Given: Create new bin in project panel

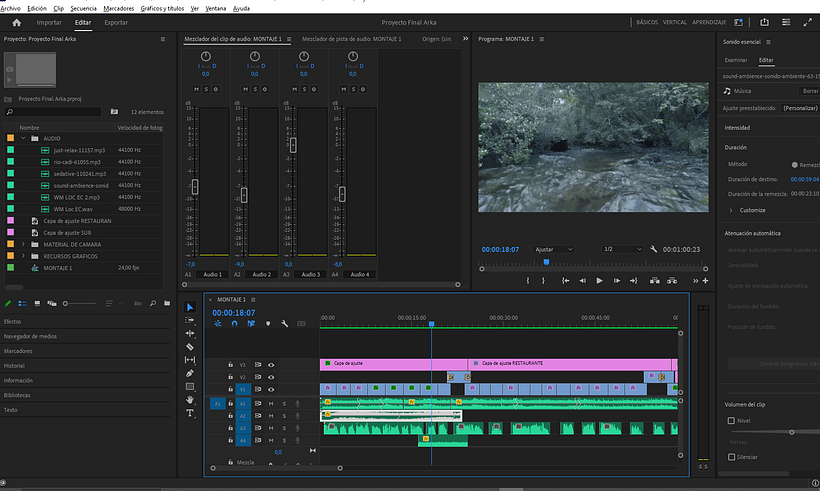Looking at the screenshot, I should click(x=167, y=303).
